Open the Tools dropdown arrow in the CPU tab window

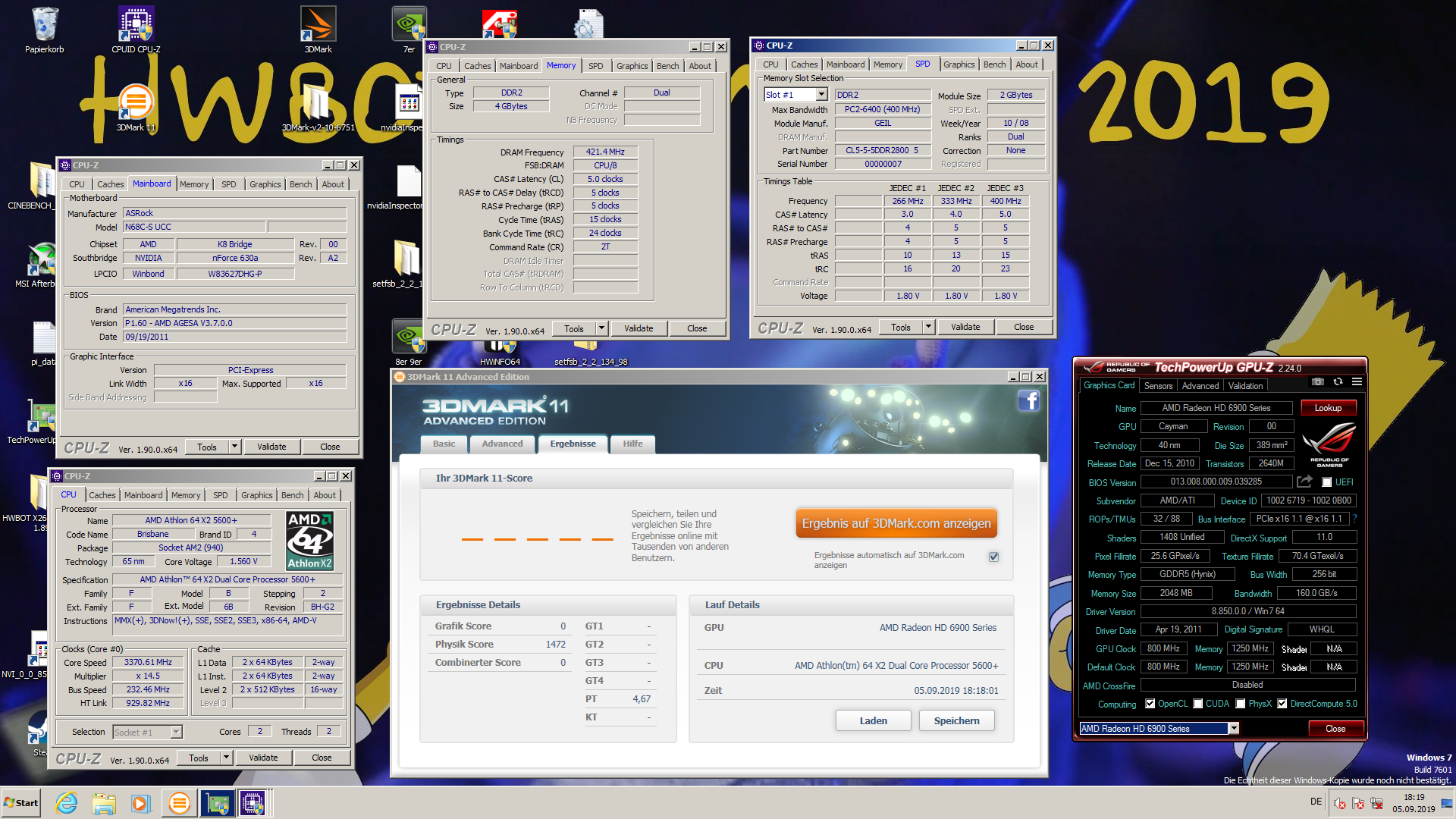tap(227, 758)
